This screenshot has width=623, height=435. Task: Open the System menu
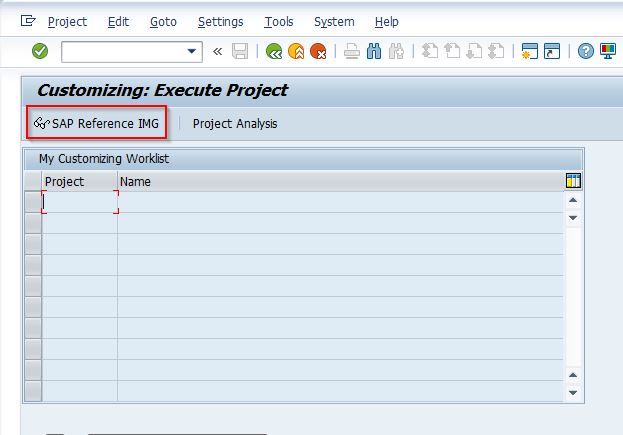(334, 21)
